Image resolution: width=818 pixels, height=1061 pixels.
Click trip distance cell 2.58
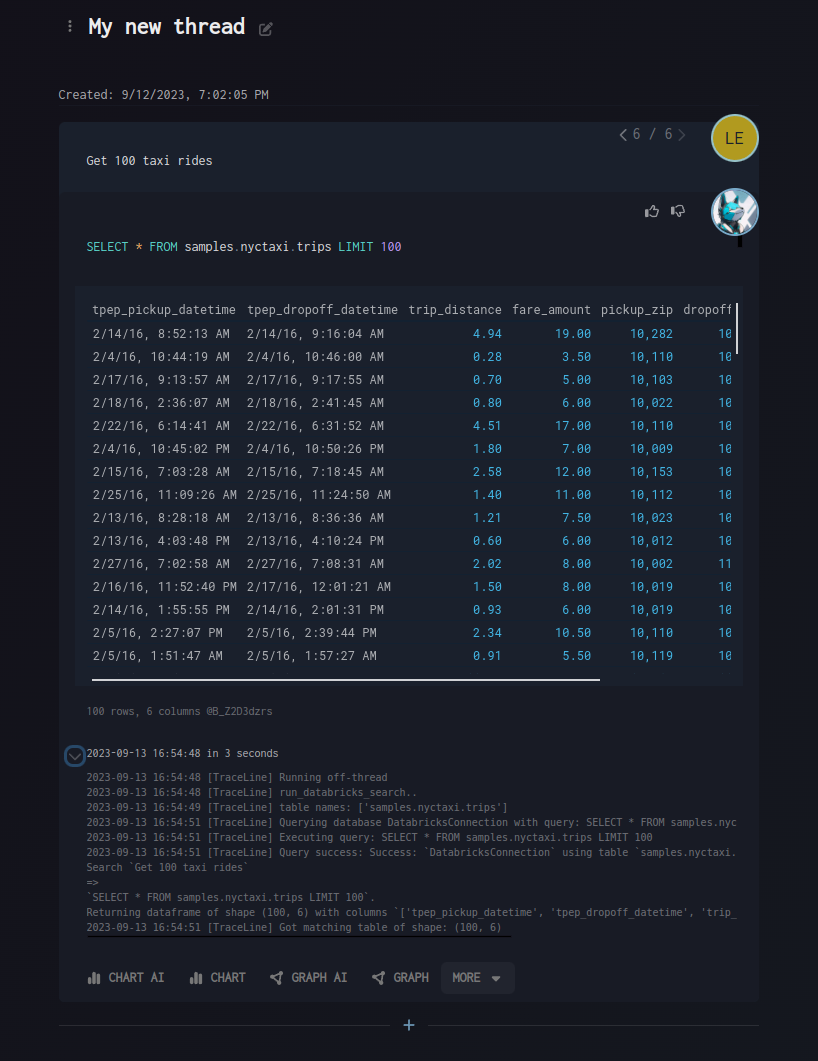(x=487, y=472)
